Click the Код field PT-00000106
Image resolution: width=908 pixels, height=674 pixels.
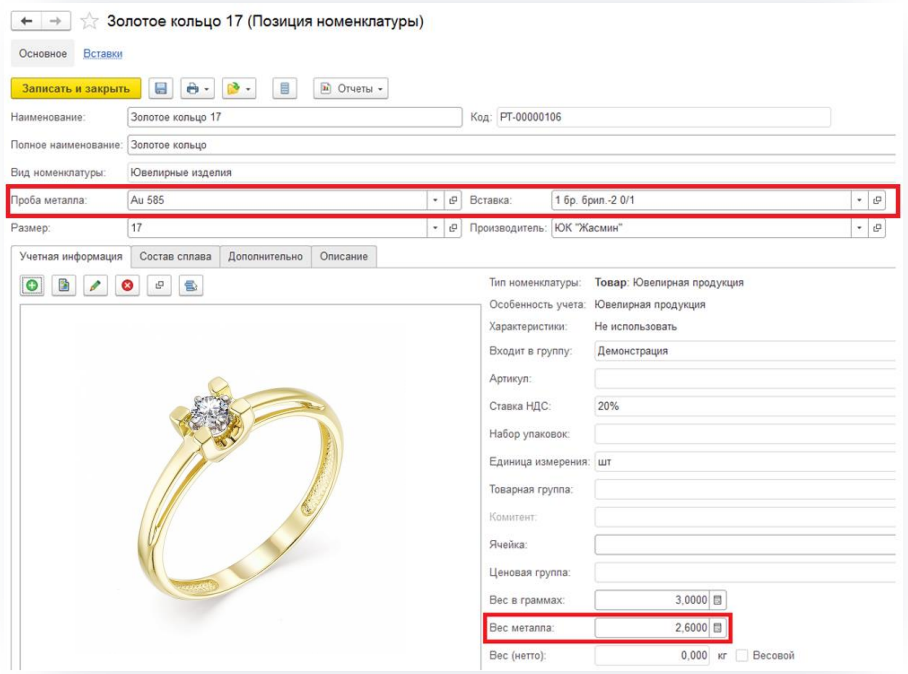click(x=664, y=117)
